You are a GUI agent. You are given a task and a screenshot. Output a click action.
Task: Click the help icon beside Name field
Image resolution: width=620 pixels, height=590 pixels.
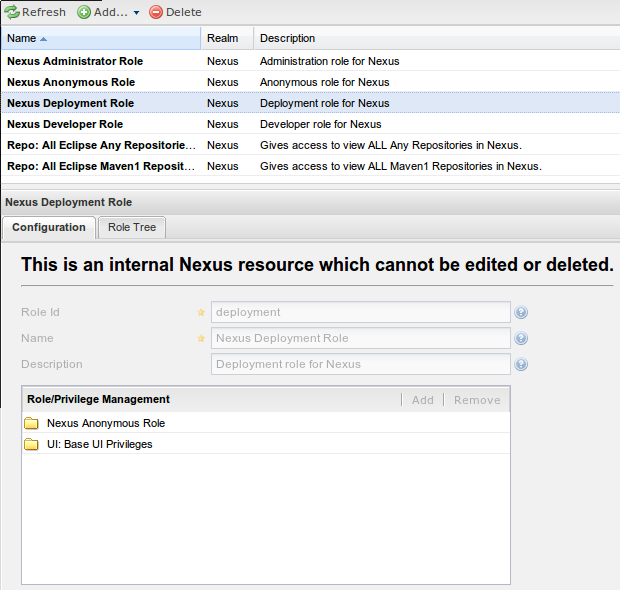point(521,338)
